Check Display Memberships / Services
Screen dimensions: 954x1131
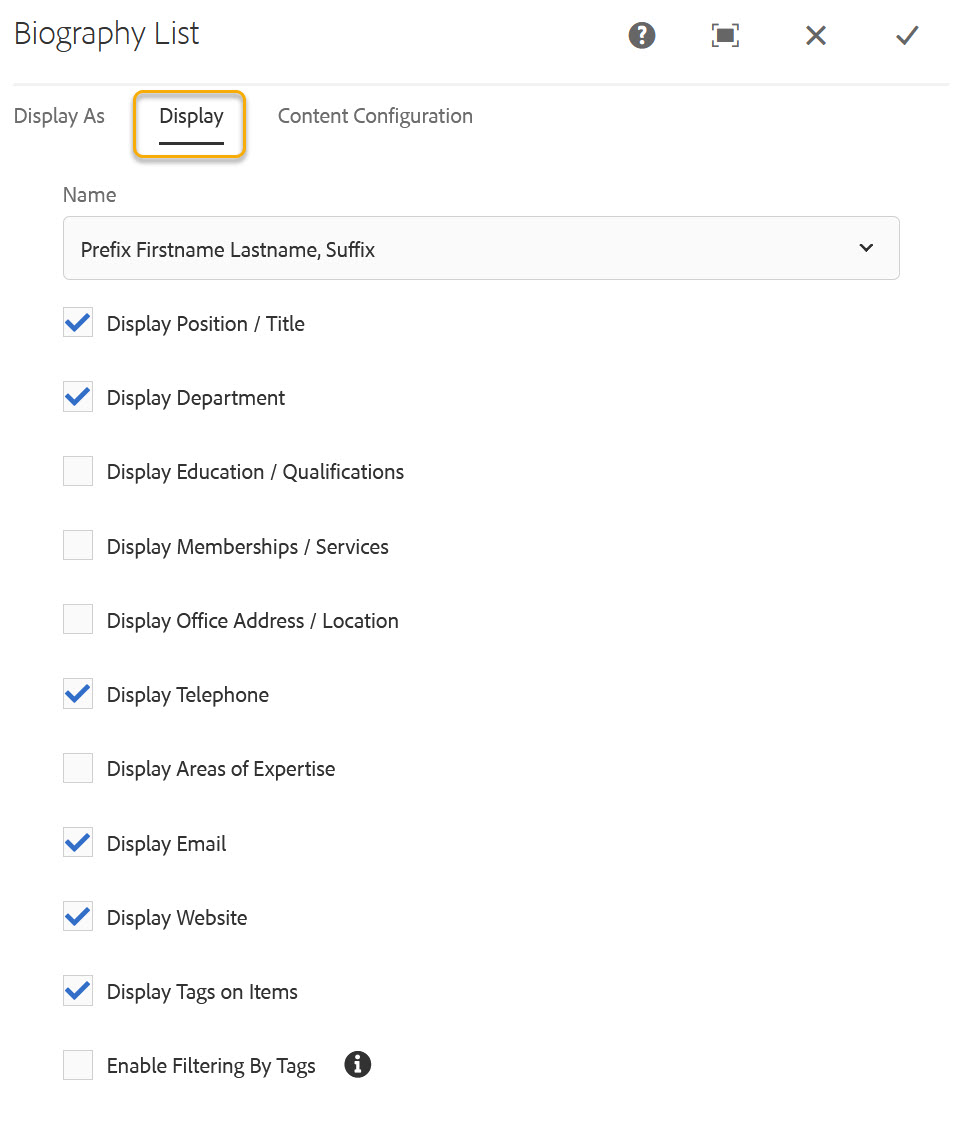[78, 546]
